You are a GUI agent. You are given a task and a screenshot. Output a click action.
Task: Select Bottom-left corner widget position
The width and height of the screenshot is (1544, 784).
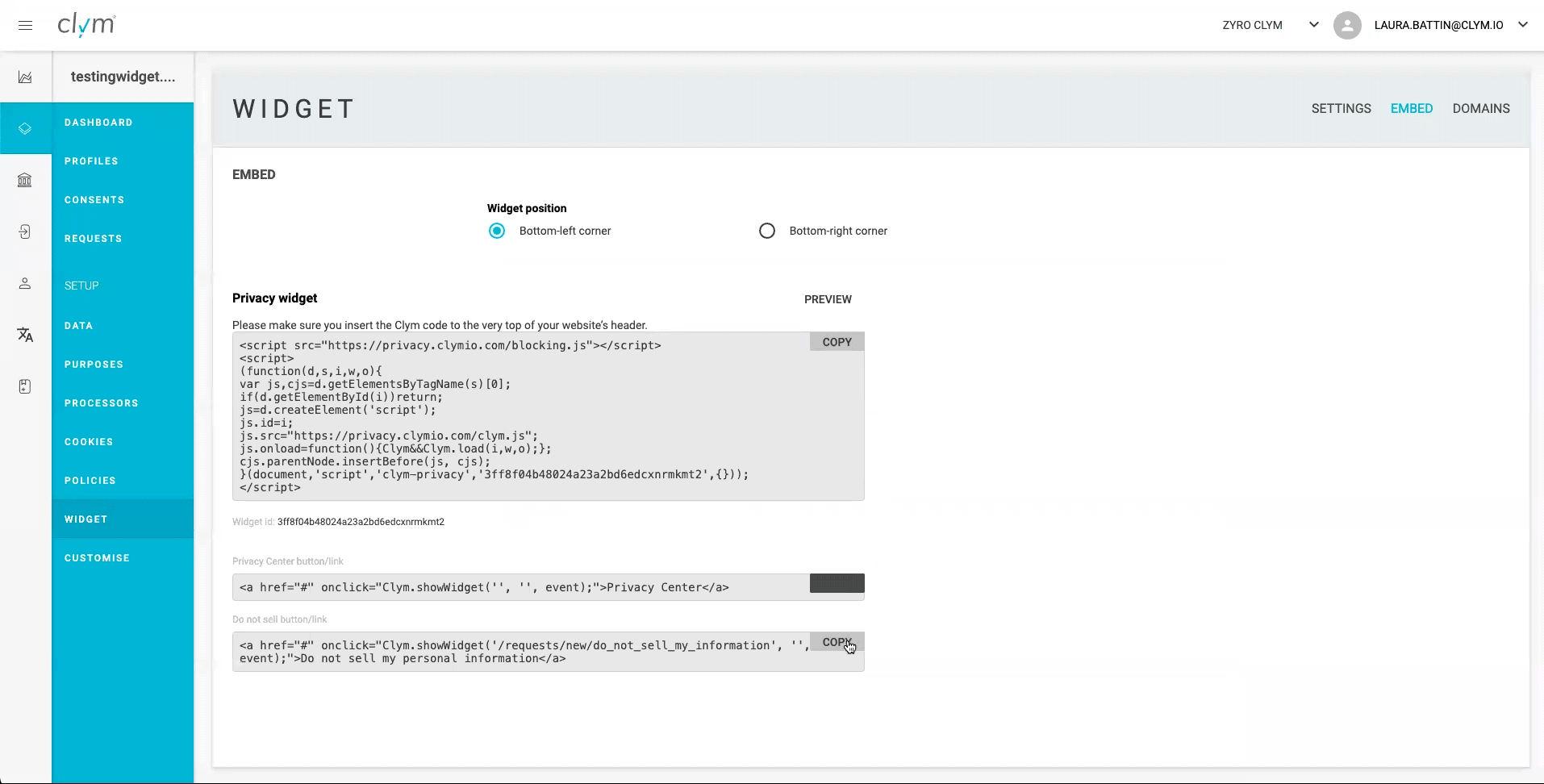497,231
